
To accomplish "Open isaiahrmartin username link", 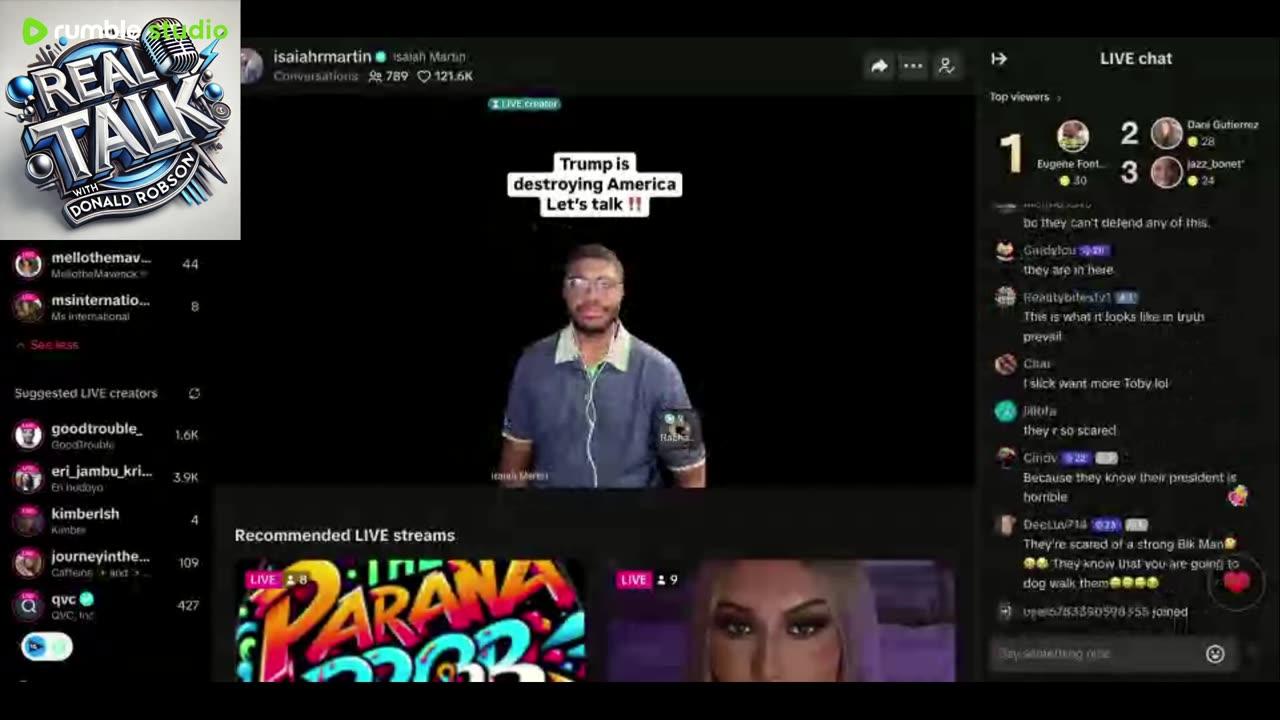I will point(322,57).
